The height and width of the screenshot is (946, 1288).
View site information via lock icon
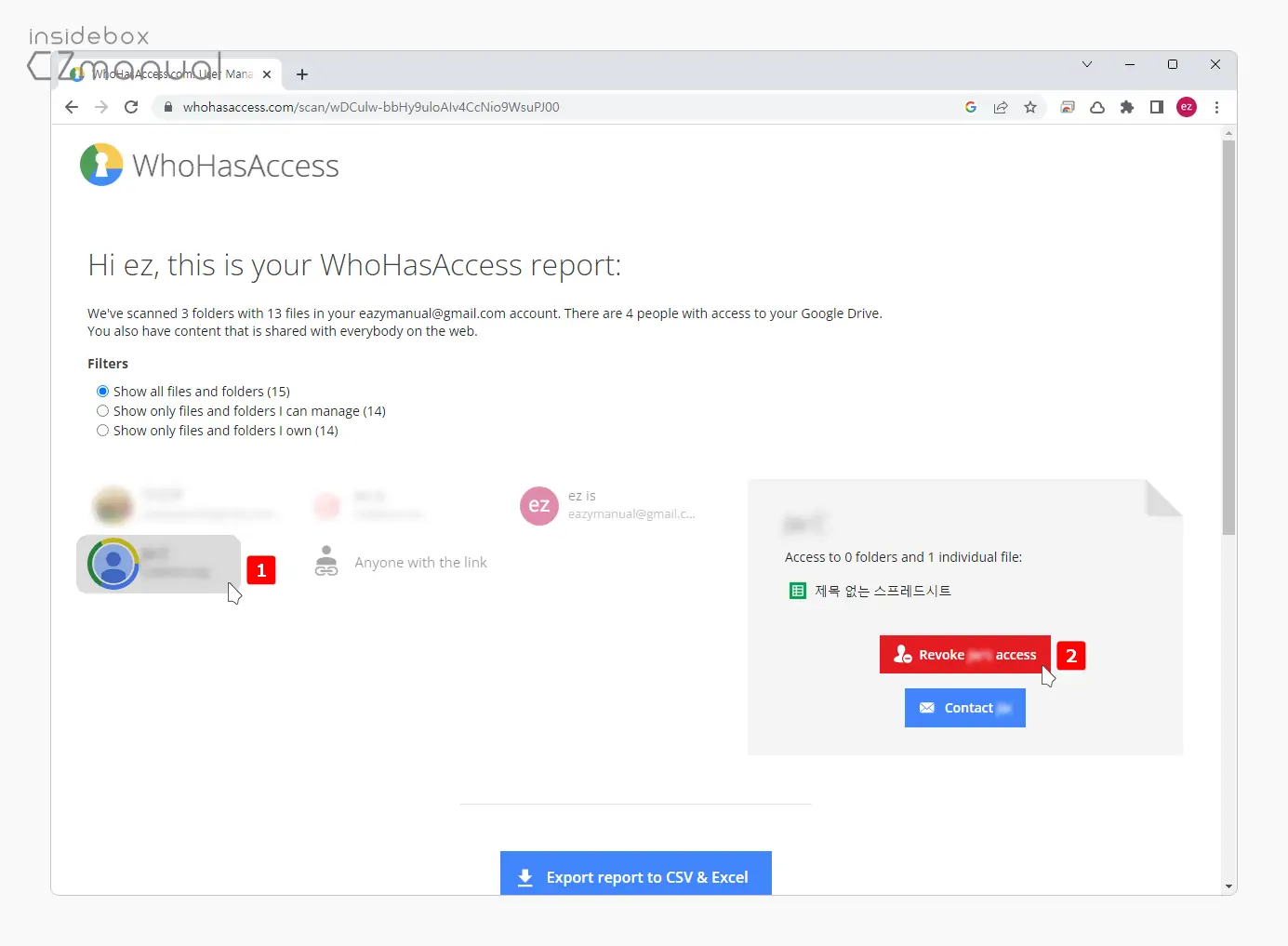(x=168, y=107)
